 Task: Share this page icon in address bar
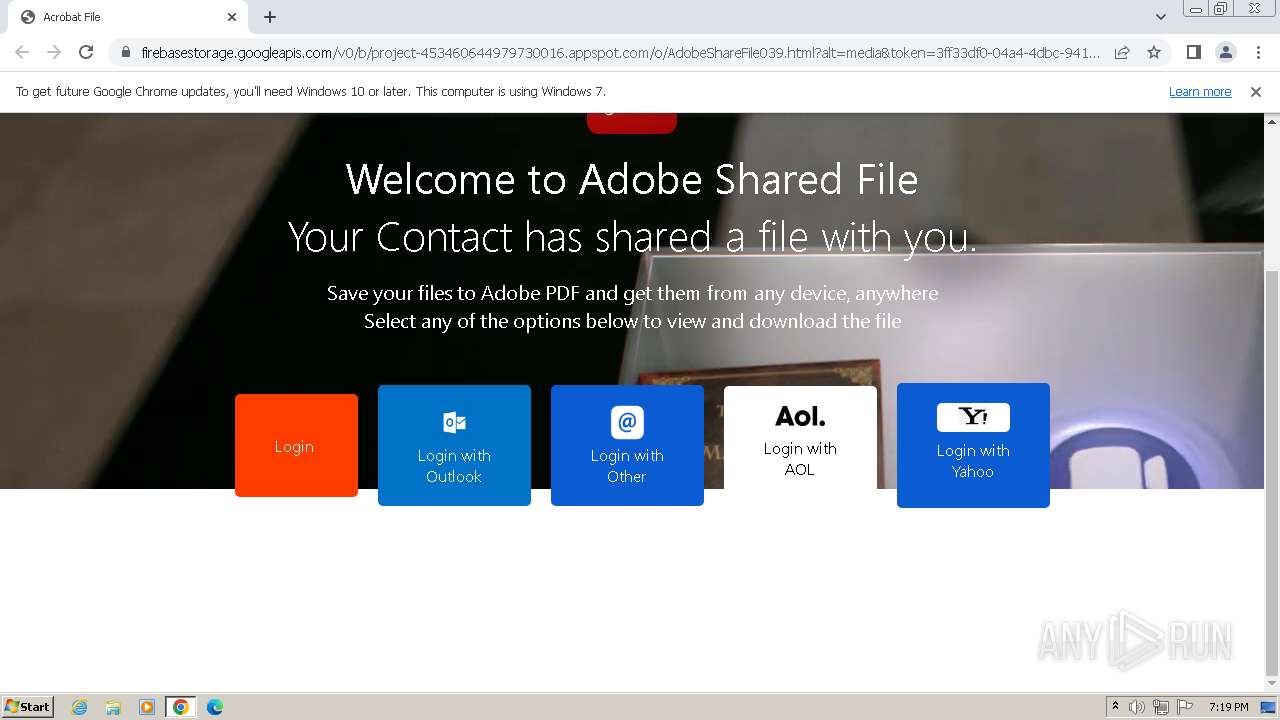point(1122,52)
